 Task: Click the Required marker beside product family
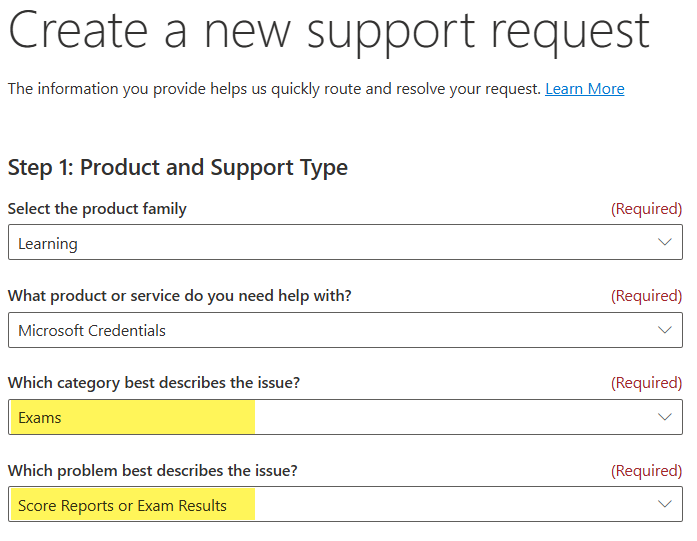coord(646,209)
